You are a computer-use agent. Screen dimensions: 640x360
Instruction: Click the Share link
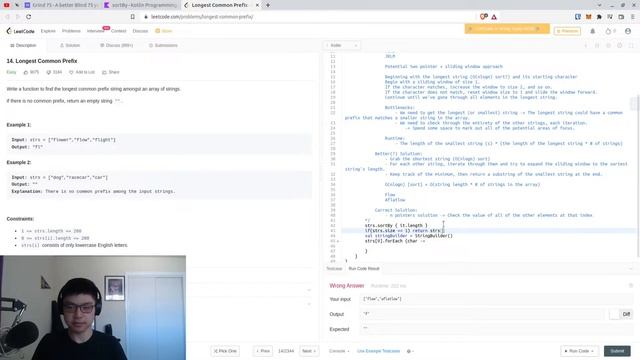pos(111,72)
